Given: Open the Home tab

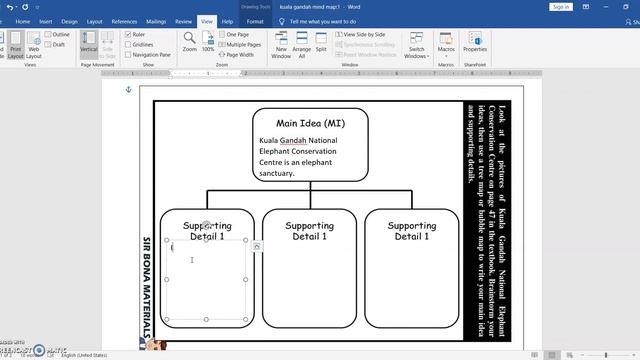Looking at the screenshot, I should (23, 22).
